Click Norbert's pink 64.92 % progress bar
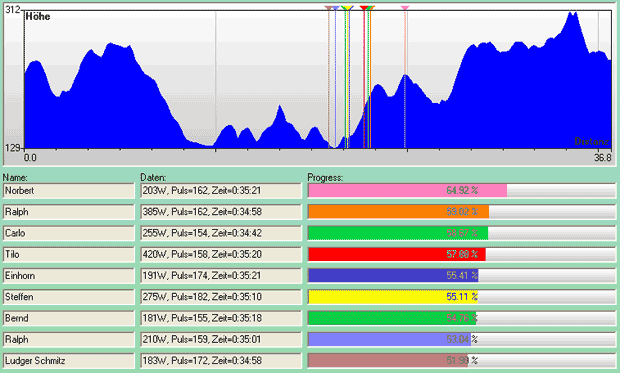The image size is (620, 373). pyautogui.click(x=462, y=191)
